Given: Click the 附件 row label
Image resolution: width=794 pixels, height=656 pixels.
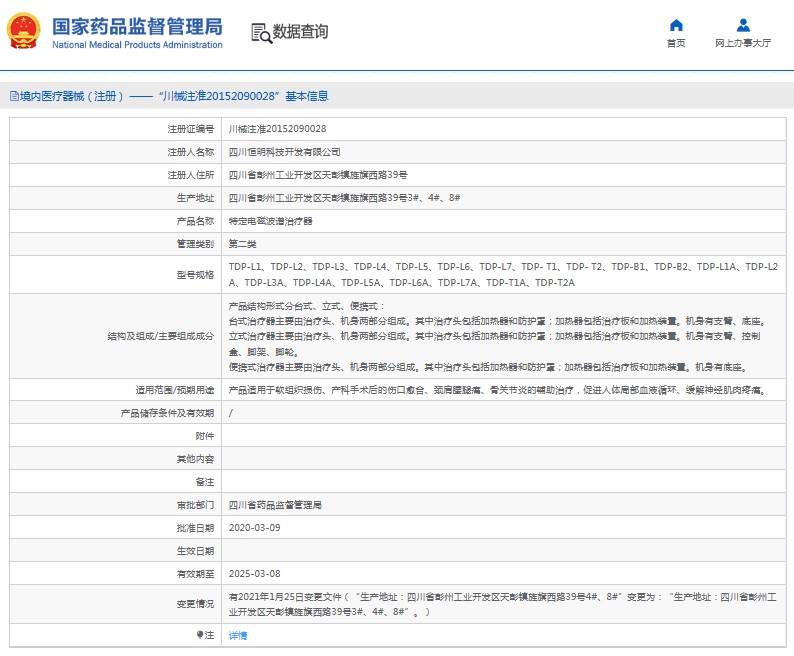Looking at the screenshot, I should tap(205, 436).
